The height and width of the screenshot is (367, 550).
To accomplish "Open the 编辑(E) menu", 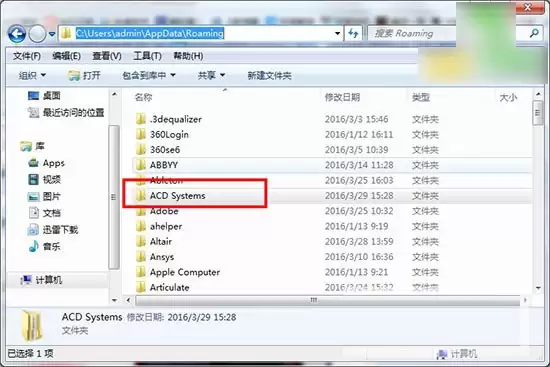I will point(66,56).
